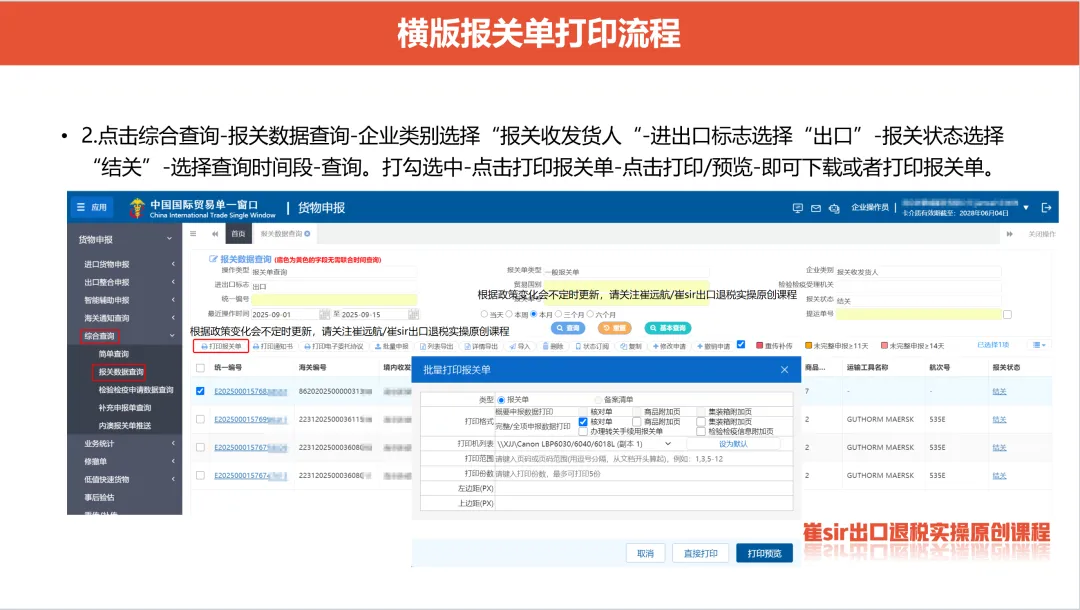Click 详情导出 toolbar button
Viewport: 1080px width, 610px height.
[x=481, y=346]
